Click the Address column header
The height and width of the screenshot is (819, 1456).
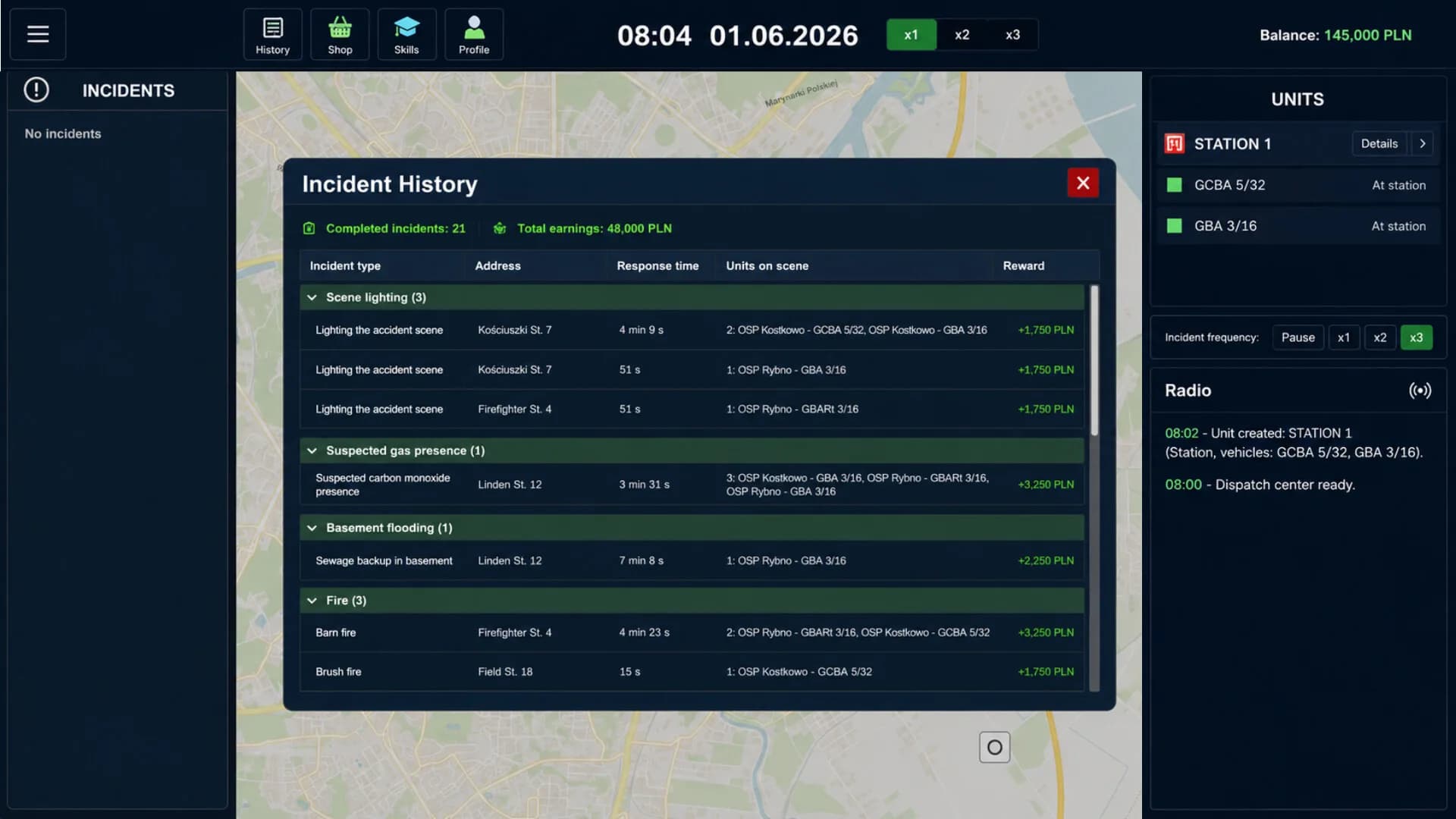[x=497, y=265]
